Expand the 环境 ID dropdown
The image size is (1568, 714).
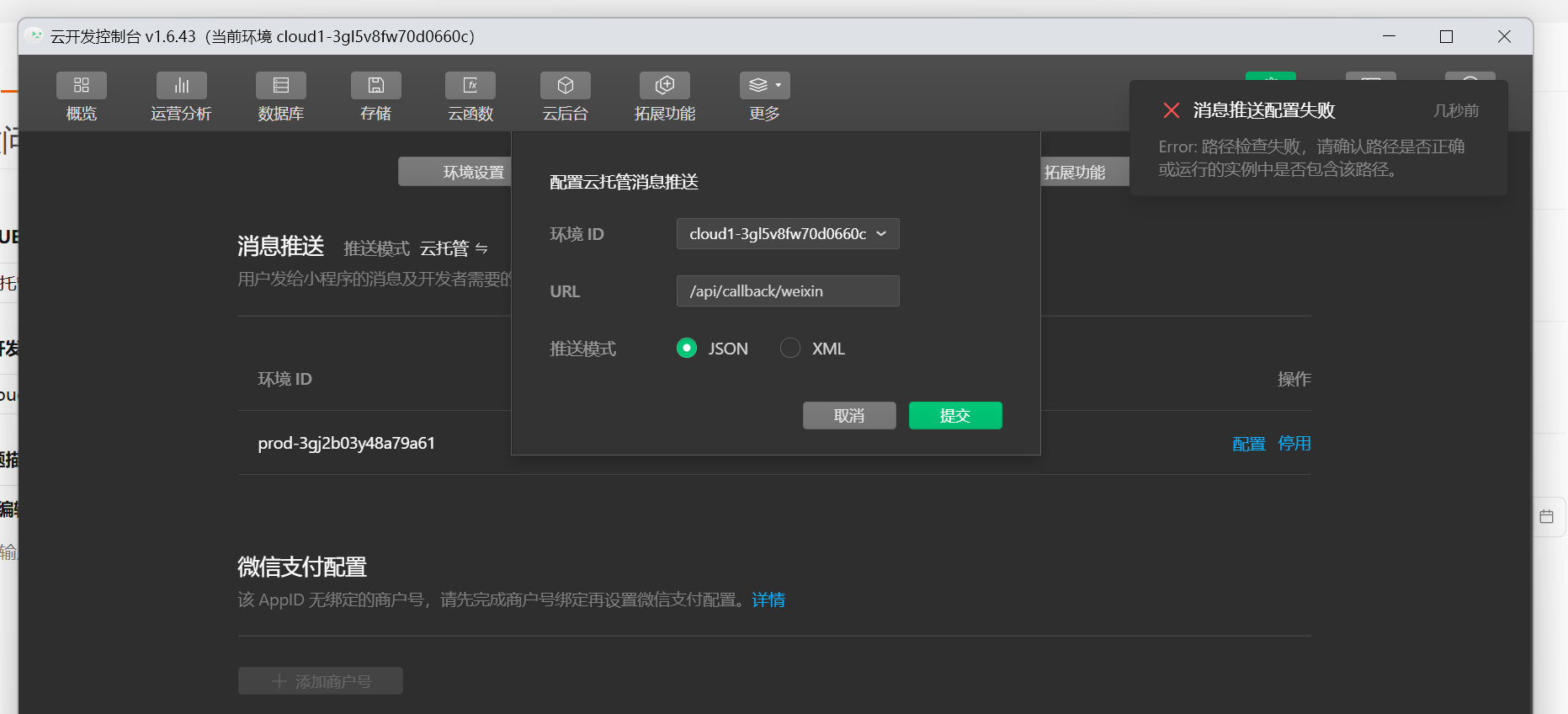pyautogui.click(x=787, y=234)
